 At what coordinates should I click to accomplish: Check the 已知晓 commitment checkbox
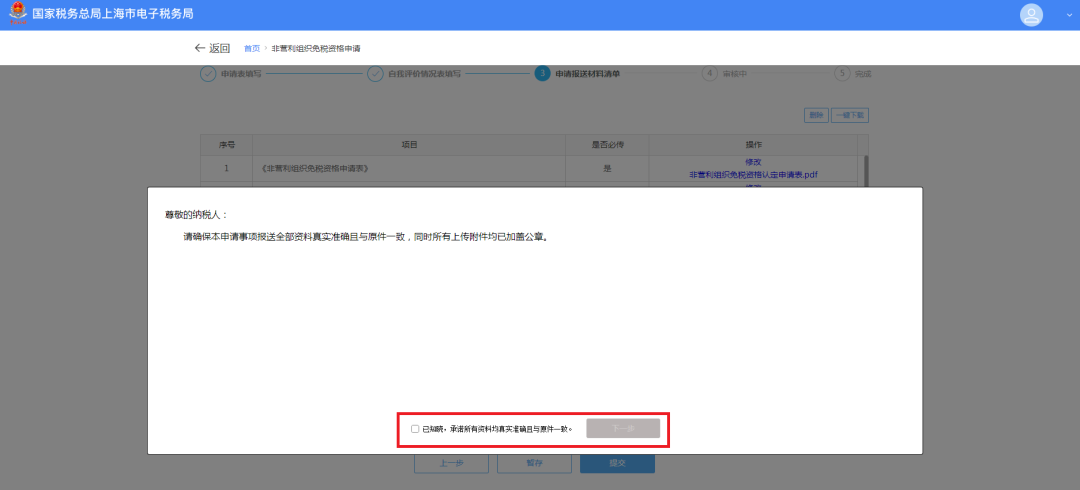[415, 429]
